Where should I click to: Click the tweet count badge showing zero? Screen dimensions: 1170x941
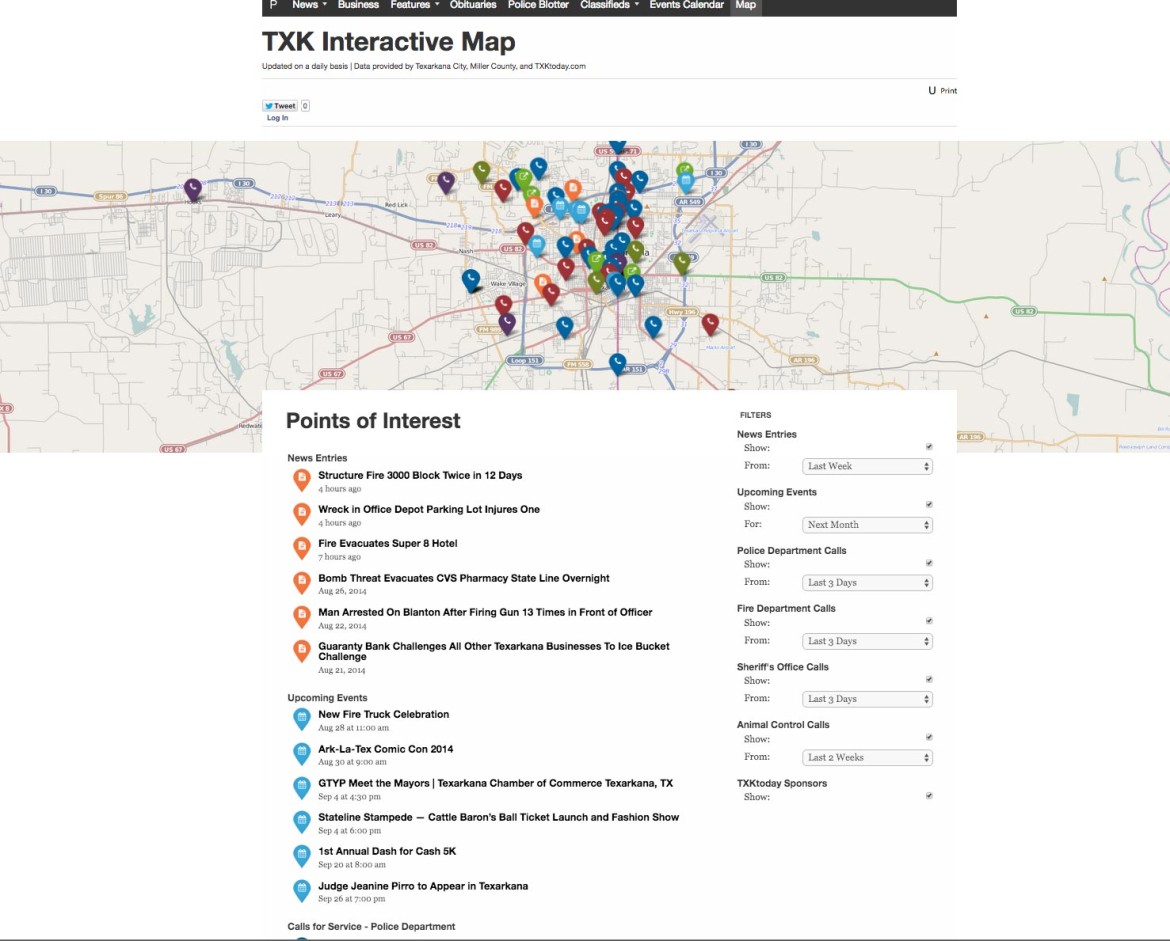304,105
